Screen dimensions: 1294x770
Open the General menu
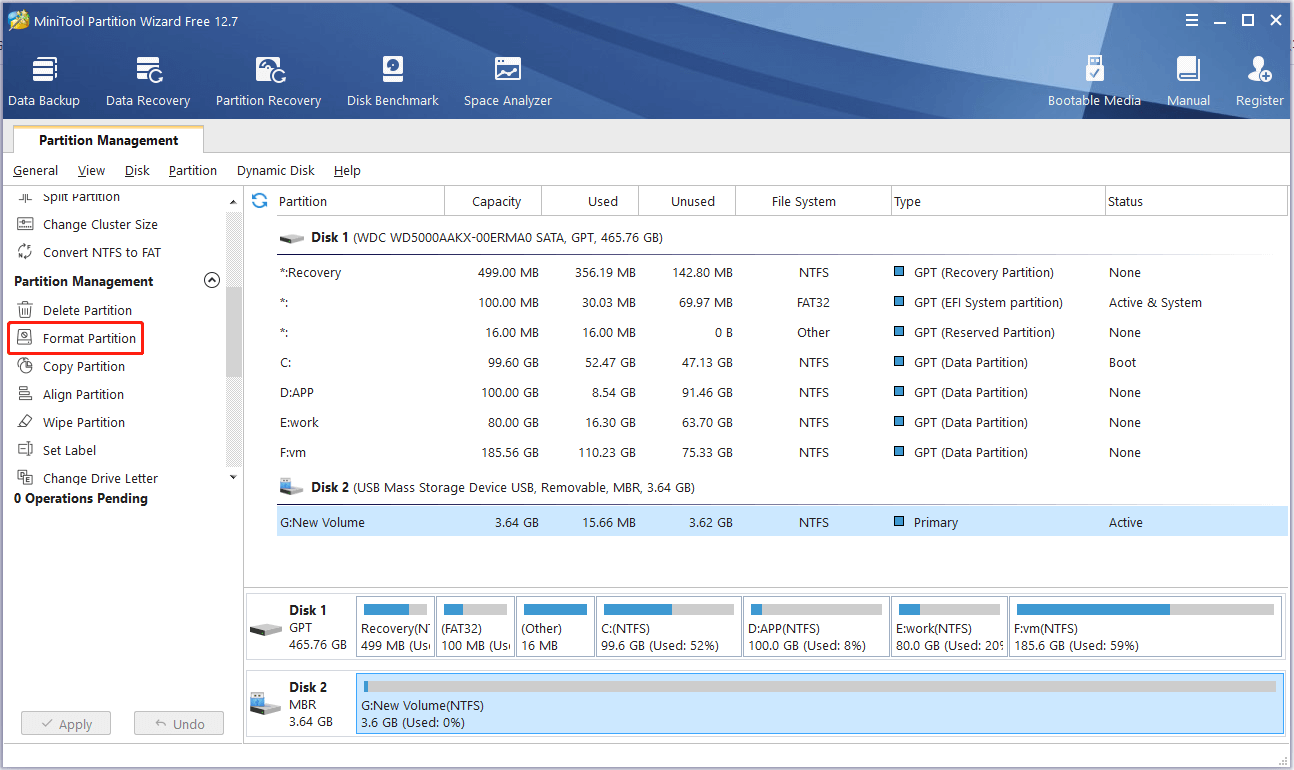pyautogui.click(x=36, y=170)
